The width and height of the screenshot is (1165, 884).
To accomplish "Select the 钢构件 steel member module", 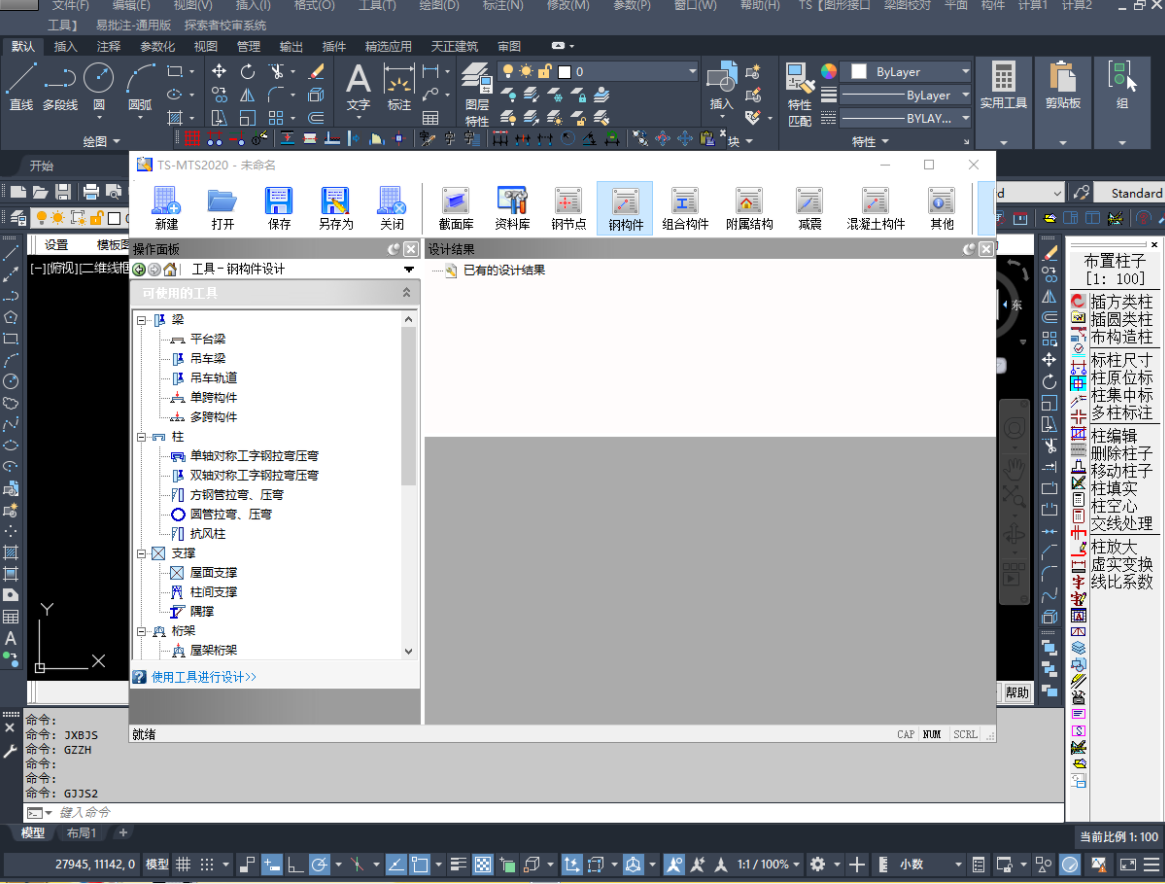I will [625, 208].
